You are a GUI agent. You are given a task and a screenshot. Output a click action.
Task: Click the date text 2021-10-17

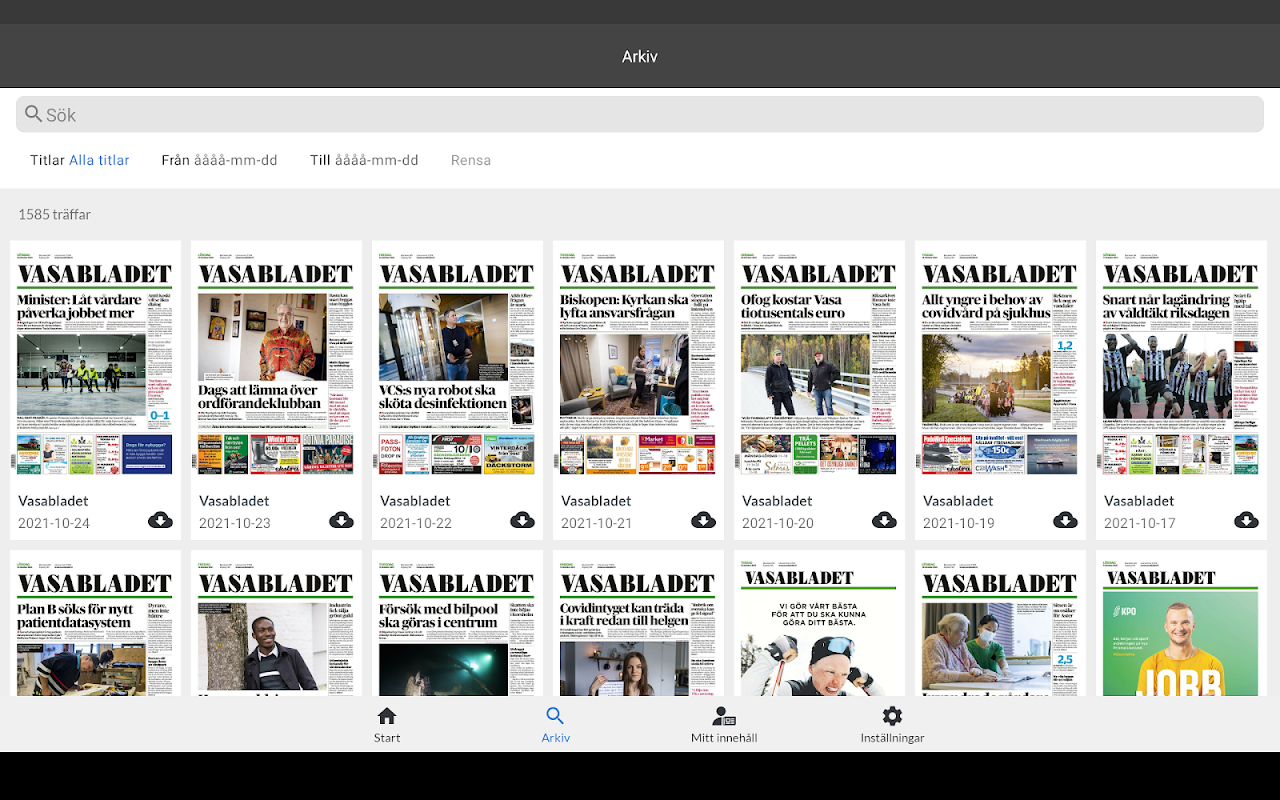pyautogui.click(x=1140, y=523)
